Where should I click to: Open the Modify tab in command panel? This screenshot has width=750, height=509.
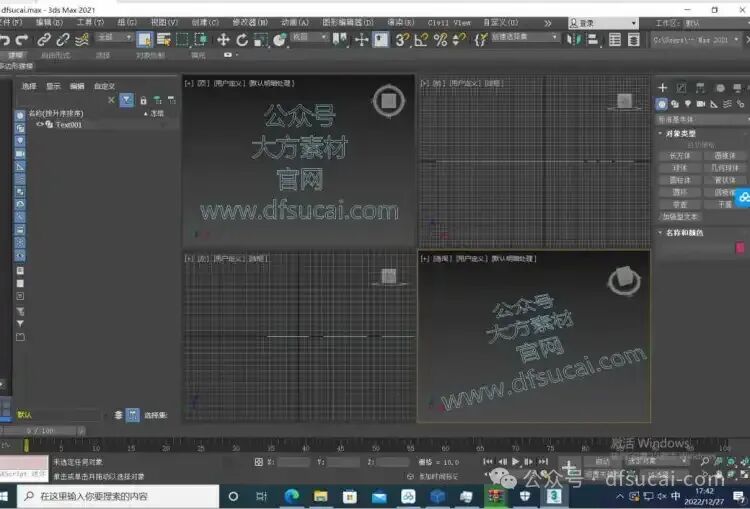[681, 87]
